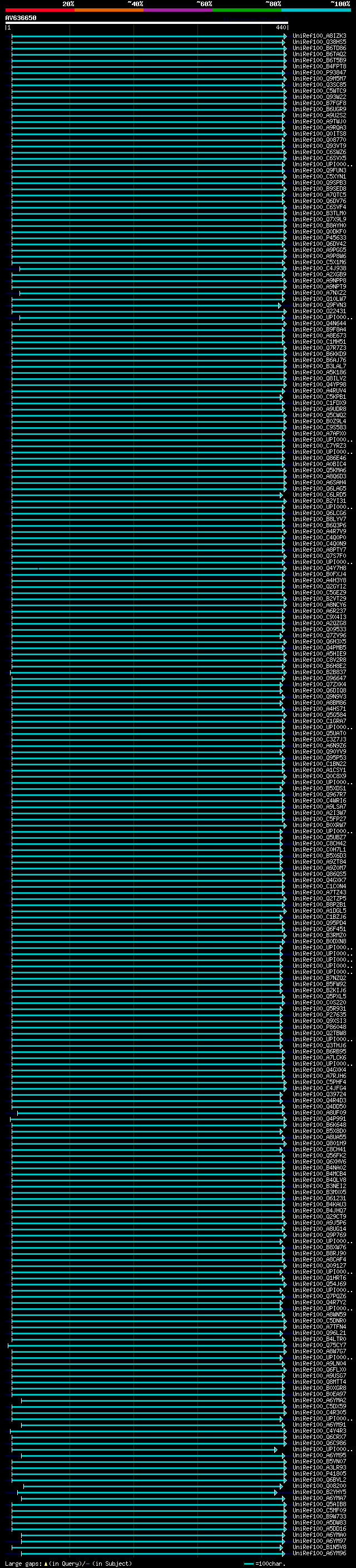This screenshot has height=1568, width=356.
Task: Select the UniRef100_Q3SC85 label
Action: click(x=319, y=85)
